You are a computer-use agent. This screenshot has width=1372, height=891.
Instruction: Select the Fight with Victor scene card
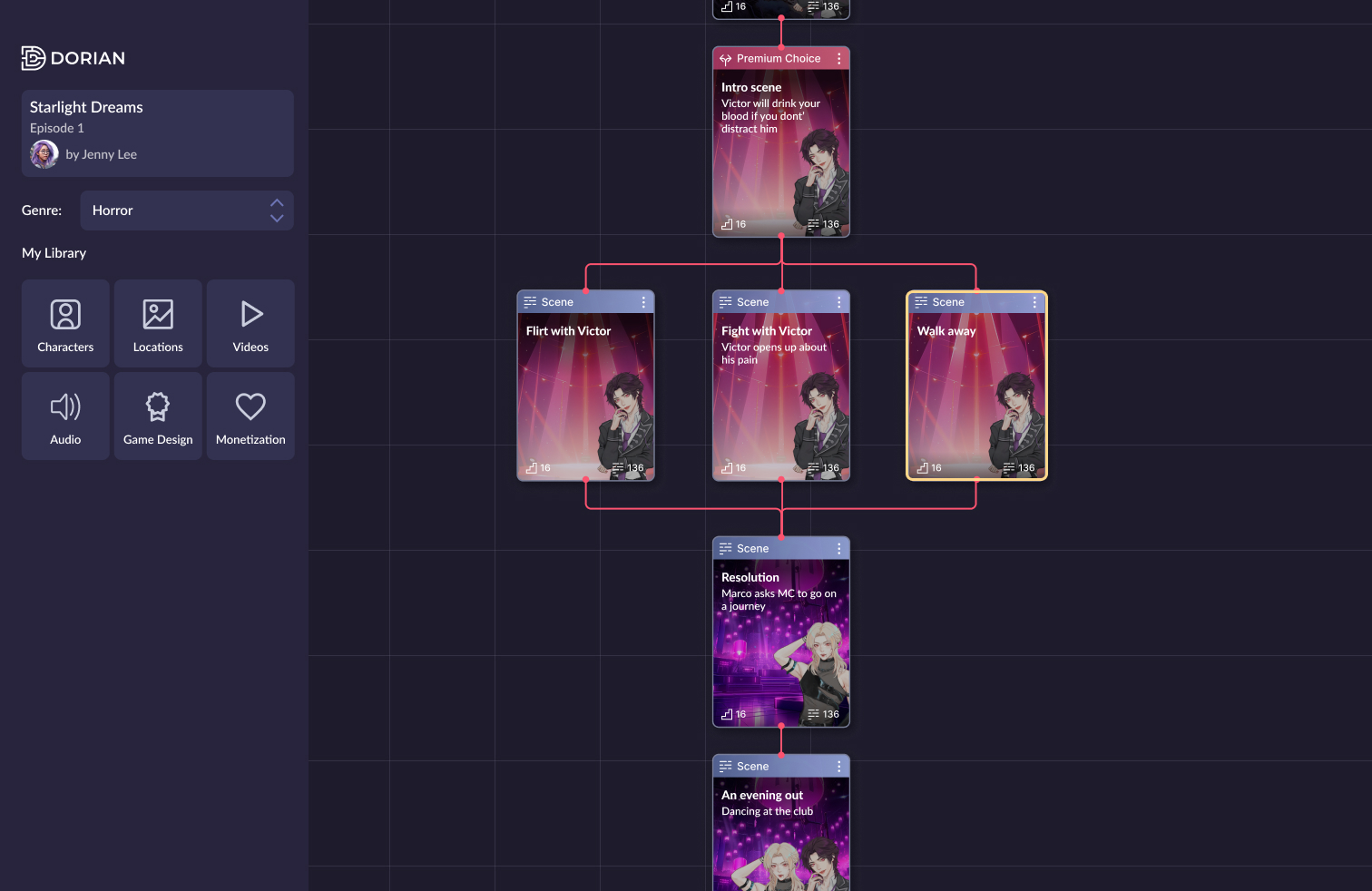(781, 386)
